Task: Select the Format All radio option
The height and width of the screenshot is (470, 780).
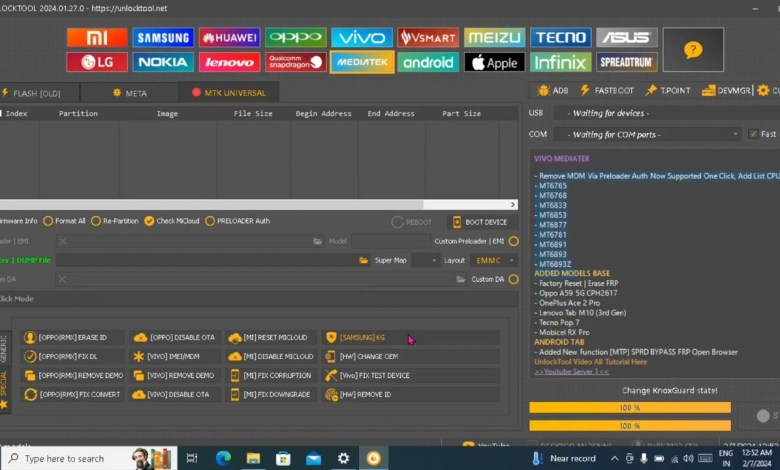Action: pos(64,221)
